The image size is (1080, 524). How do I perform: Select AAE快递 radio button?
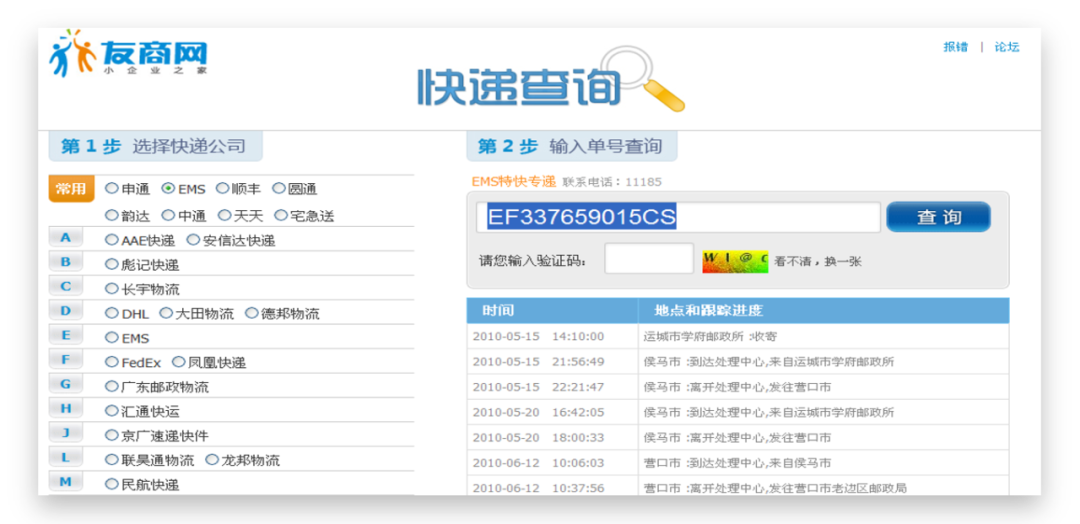(x=112, y=240)
